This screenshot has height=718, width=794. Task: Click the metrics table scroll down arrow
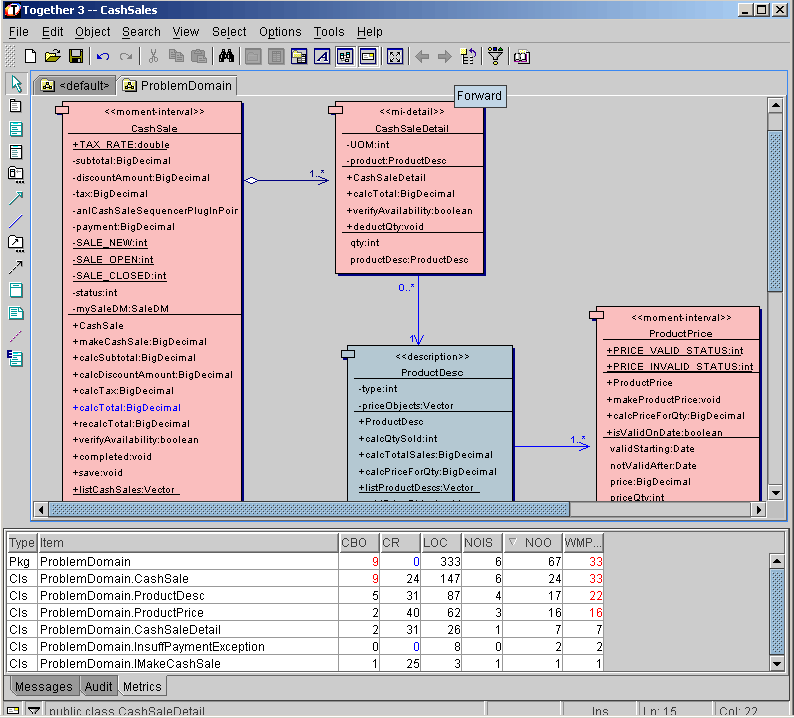point(777,662)
